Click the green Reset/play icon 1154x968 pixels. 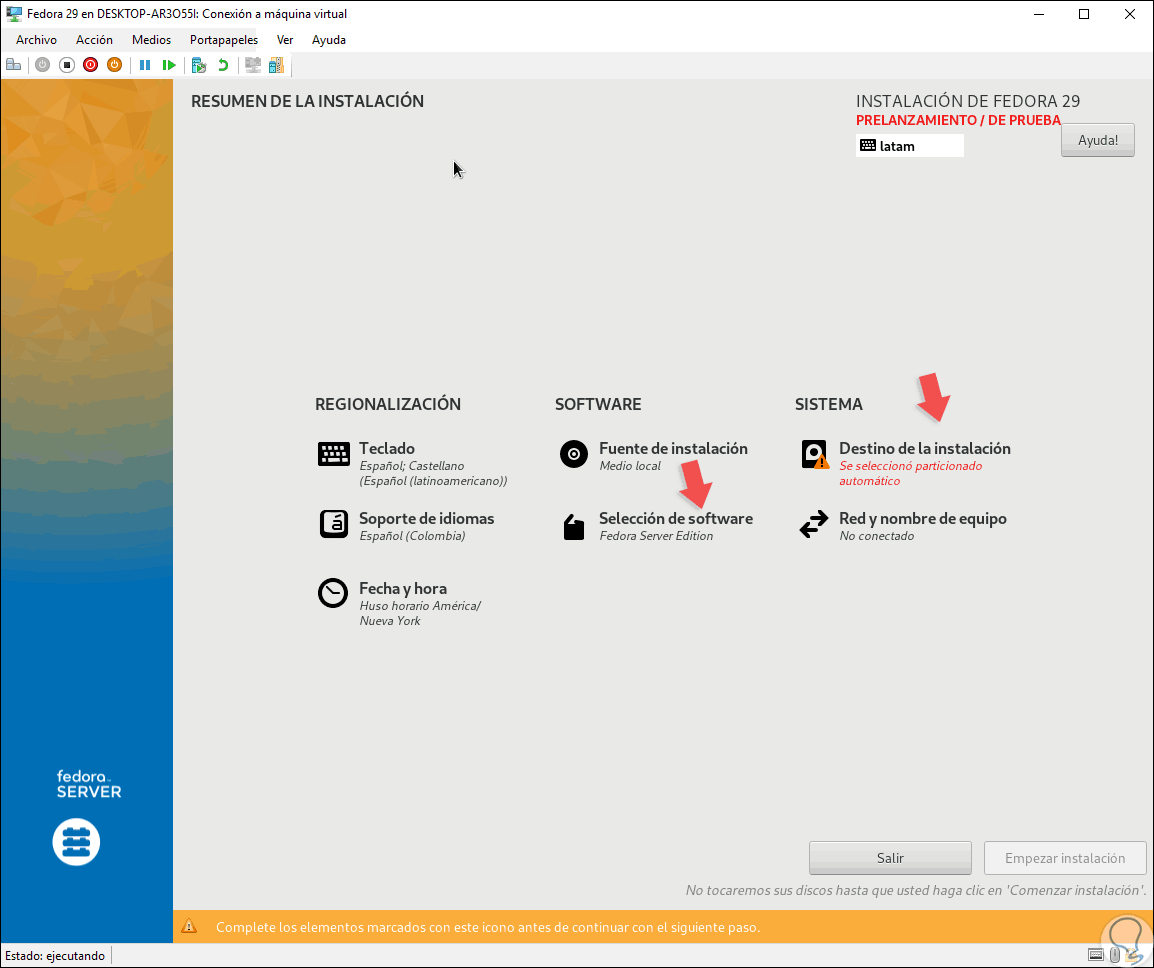pos(169,65)
